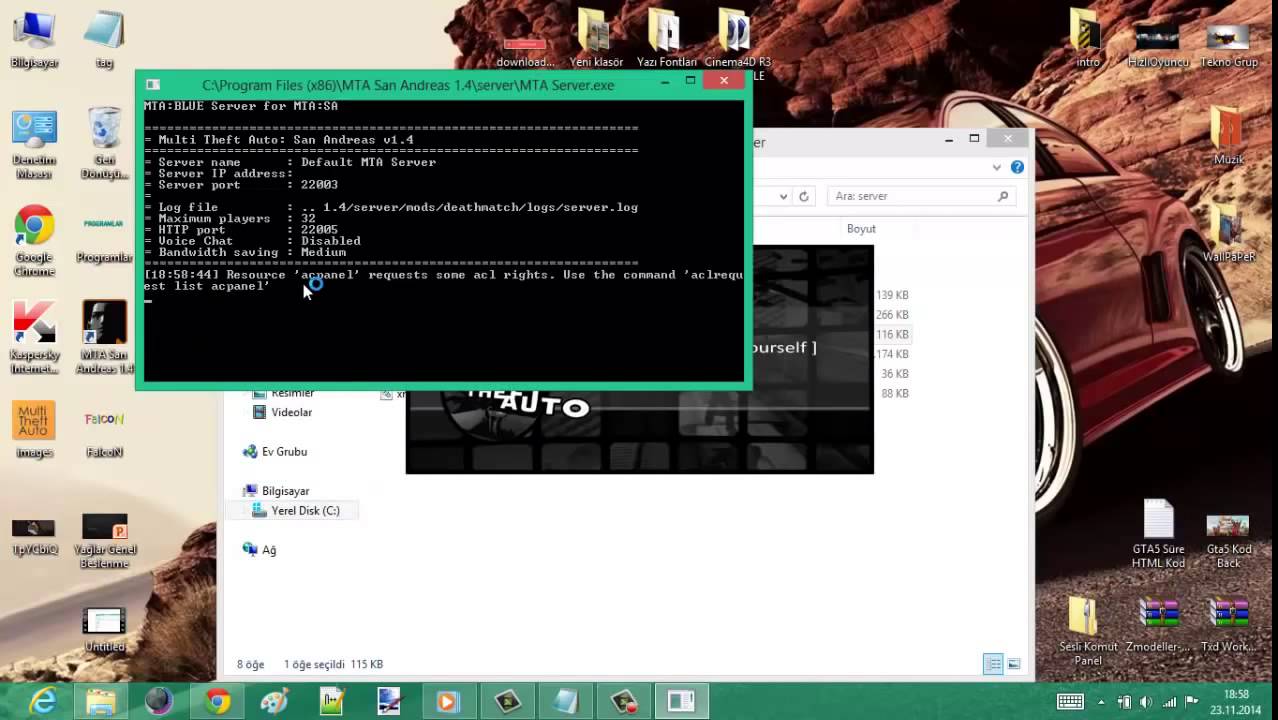Open Txd Work archive on desktop
The width and height of the screenshot is (1278, 720).
tap(1228, 625)
